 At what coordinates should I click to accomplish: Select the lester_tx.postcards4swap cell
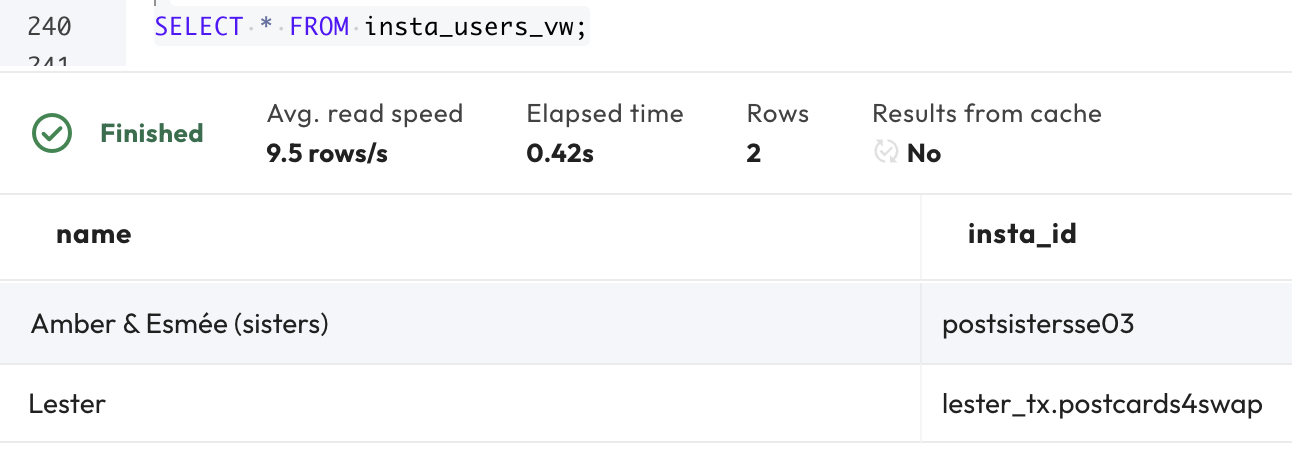pos(1102,404)
